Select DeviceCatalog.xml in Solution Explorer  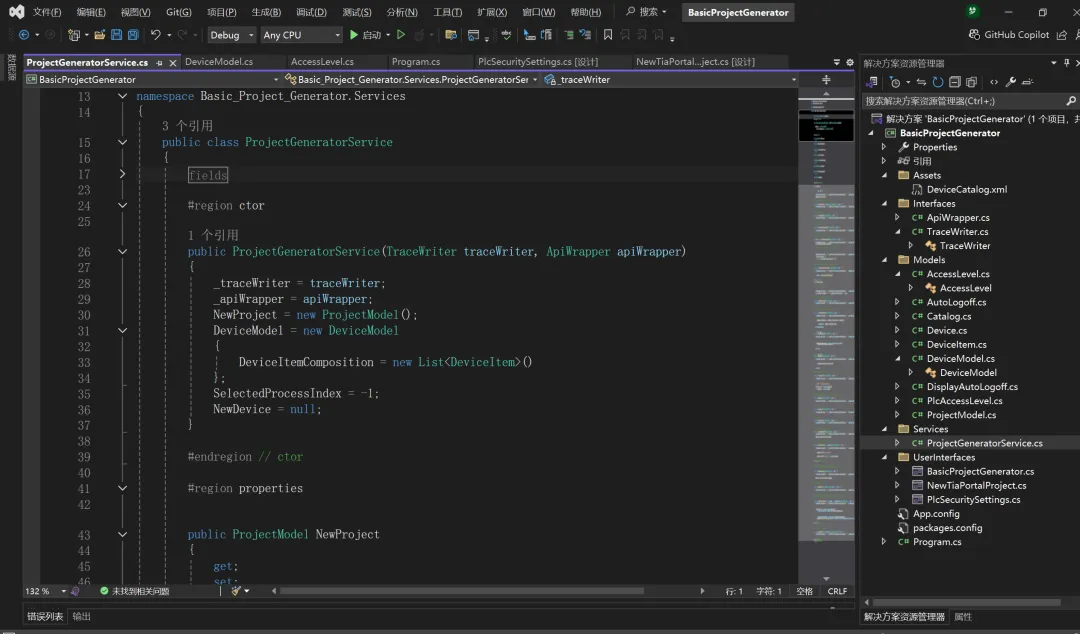pos(966,189)
